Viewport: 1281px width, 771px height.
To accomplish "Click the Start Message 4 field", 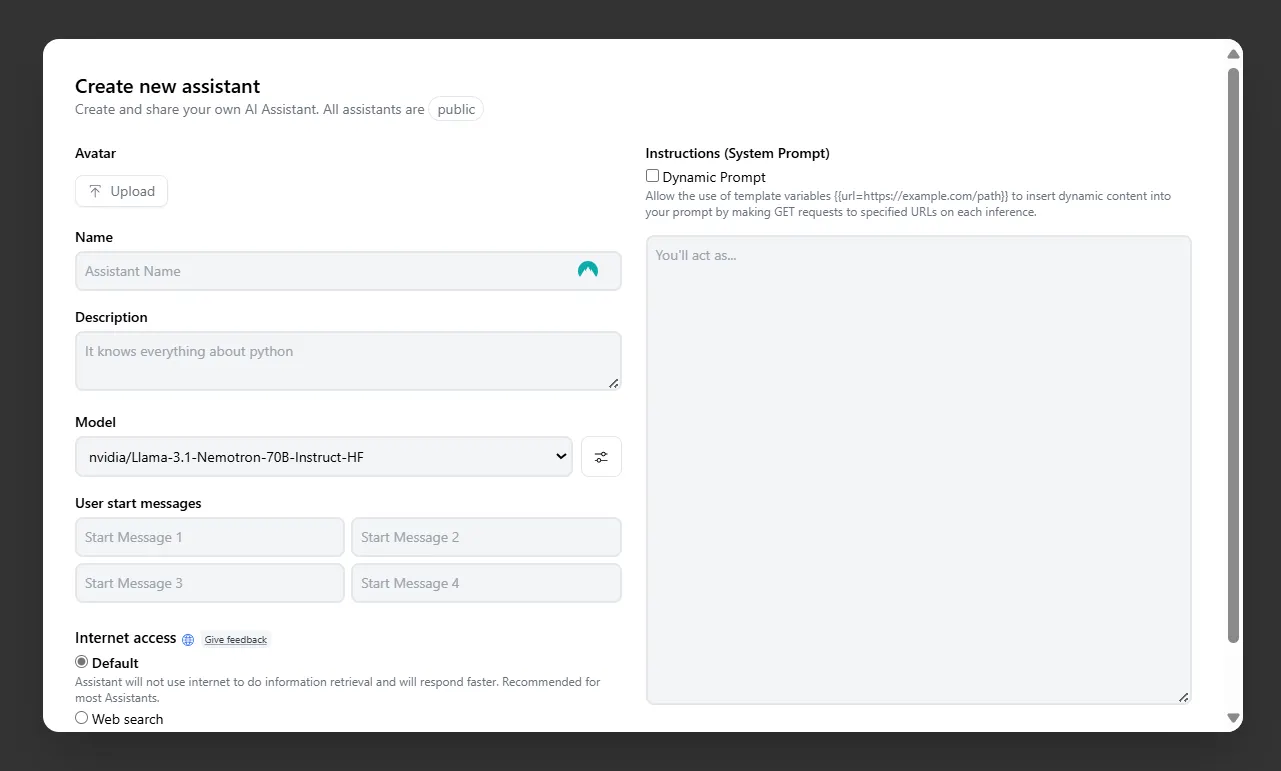I will pos(486,583).
